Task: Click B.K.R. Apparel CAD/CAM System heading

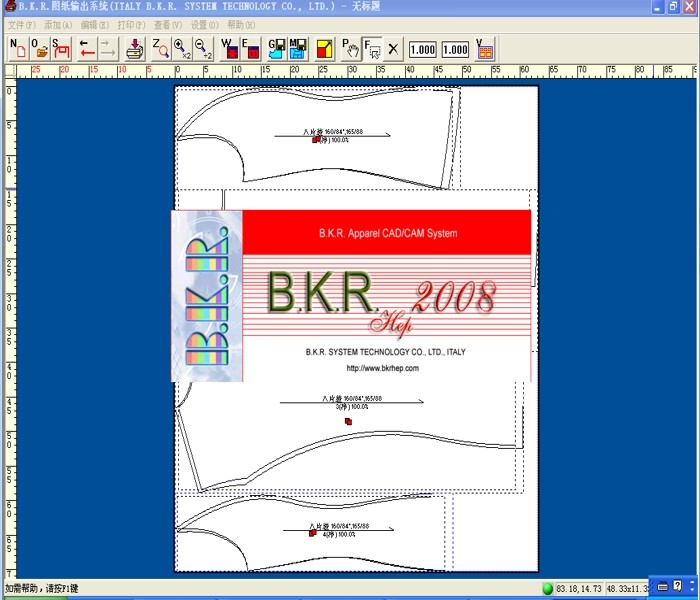Action: pyautogui.click(x=388, y=233)
